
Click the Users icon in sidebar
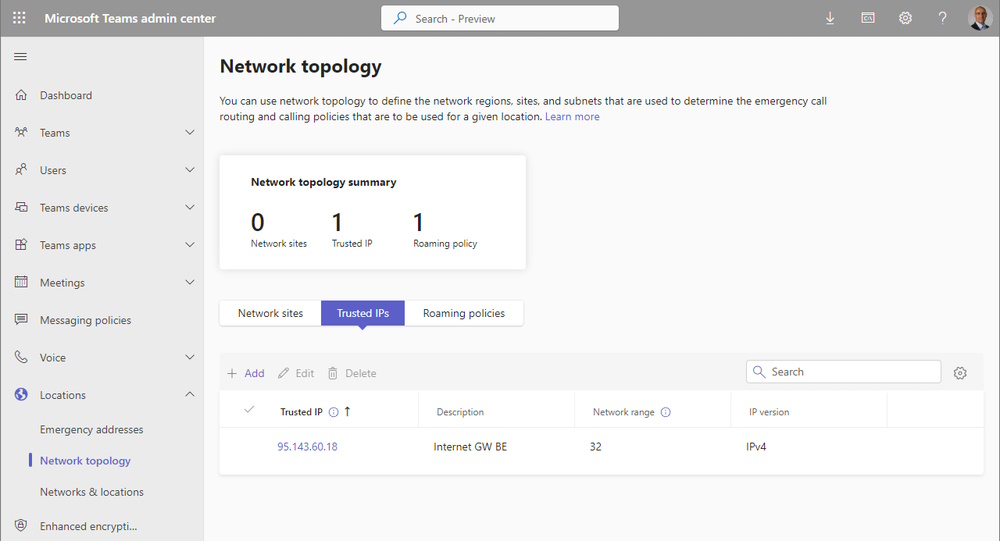pyautogui.click(x=21, y=170)
